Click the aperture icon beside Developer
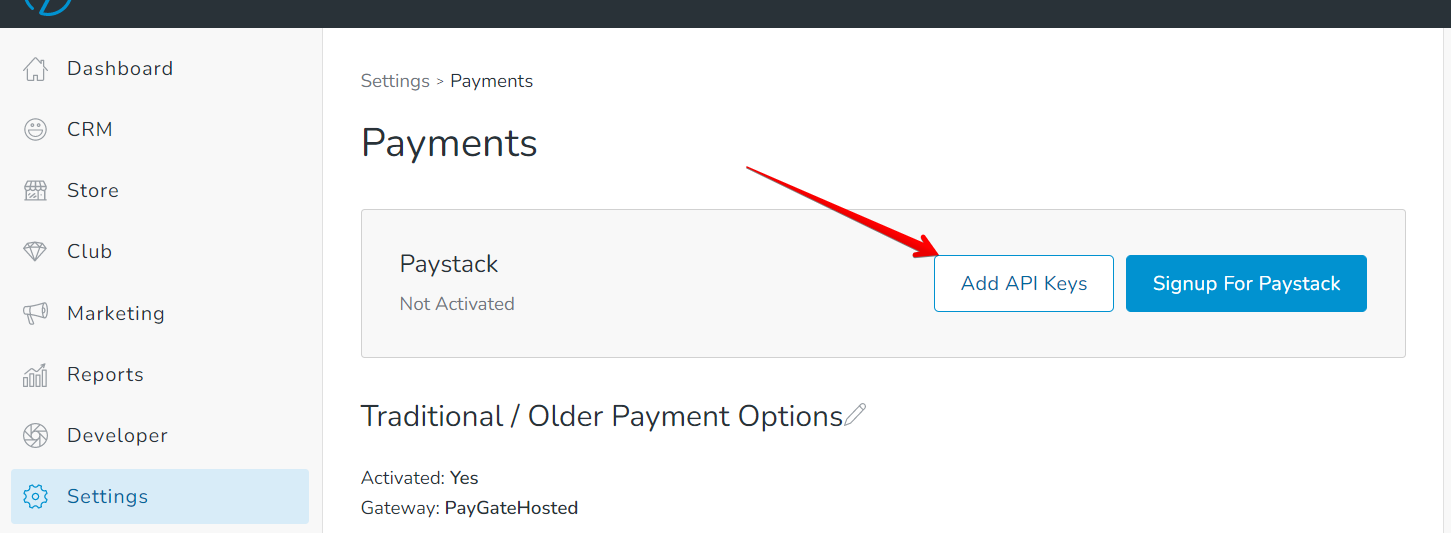Viewport: 1451px width, 533px height. coord(35,436)
